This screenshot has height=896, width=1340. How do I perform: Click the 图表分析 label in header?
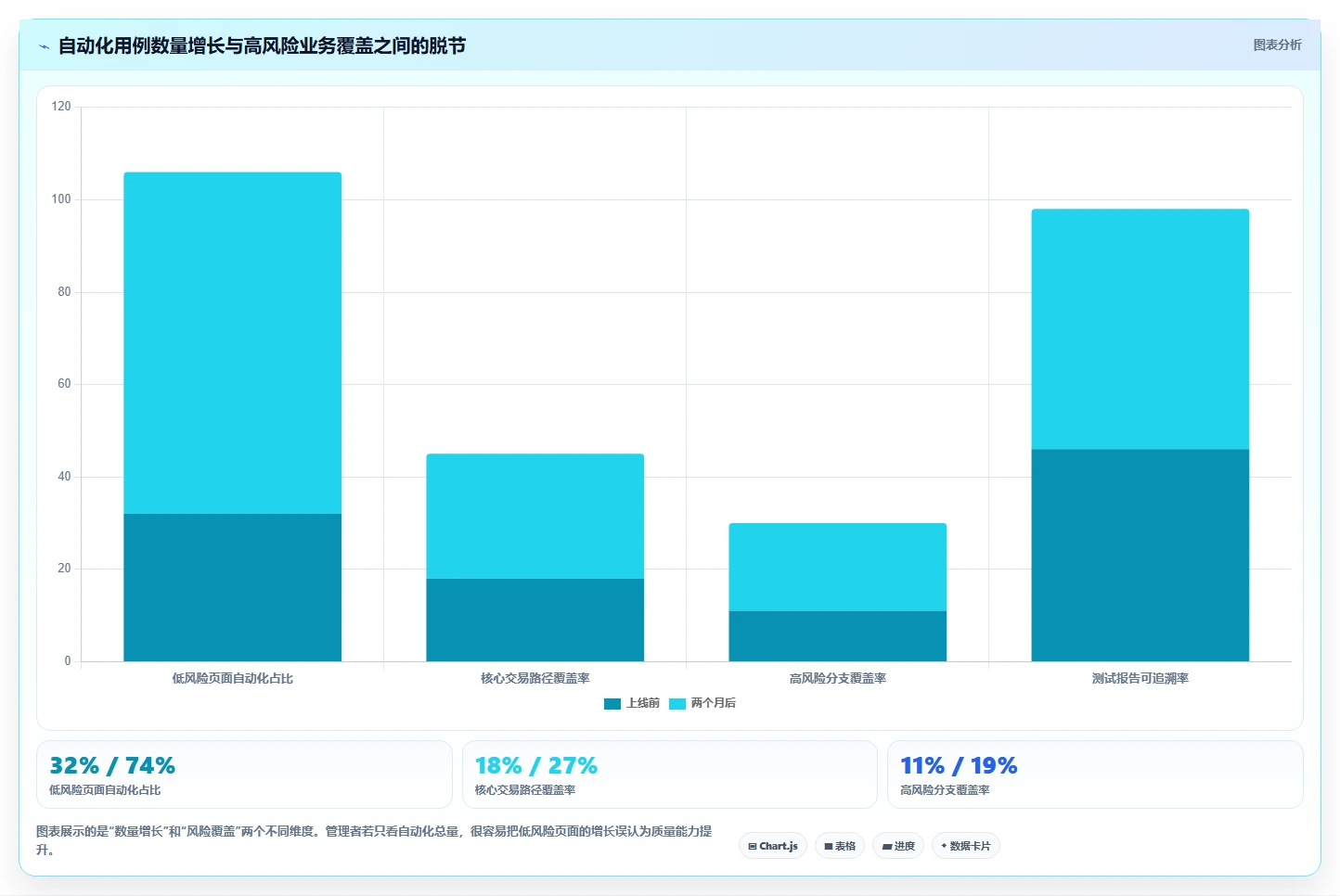[x=1277, y=45]
